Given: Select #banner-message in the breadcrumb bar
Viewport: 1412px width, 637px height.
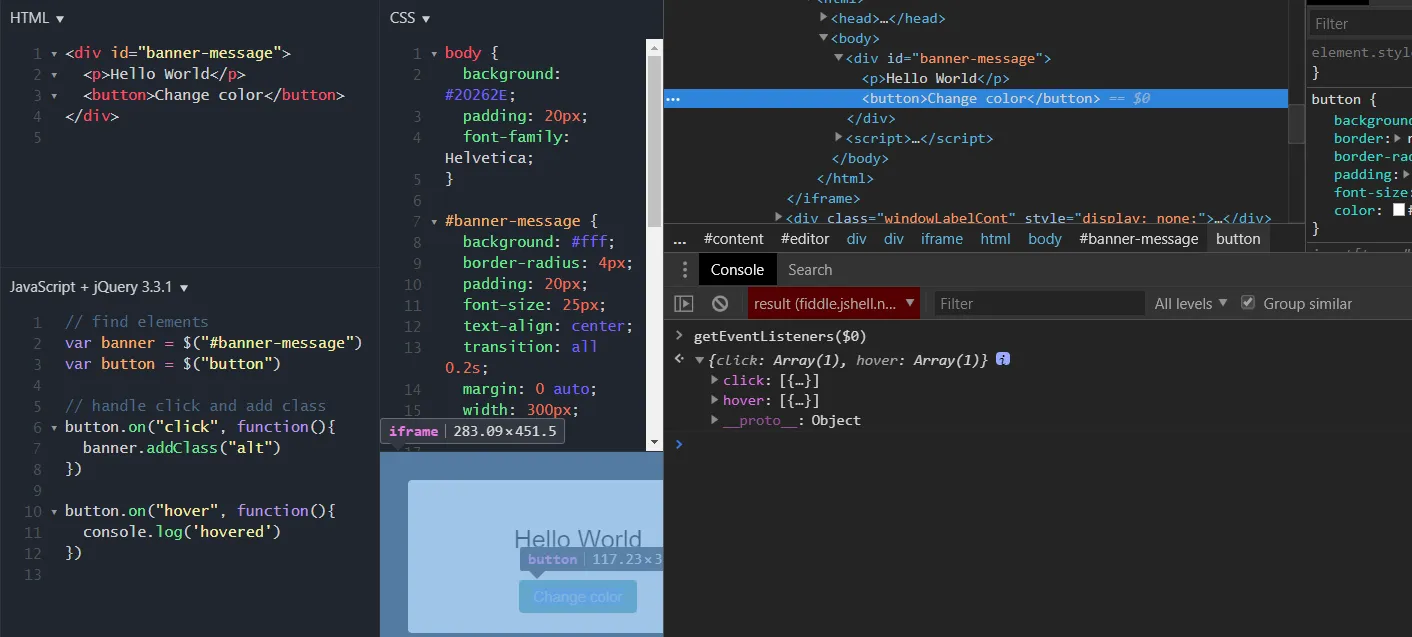Looking at the screenshot, I should click(x=1139, y=239).
